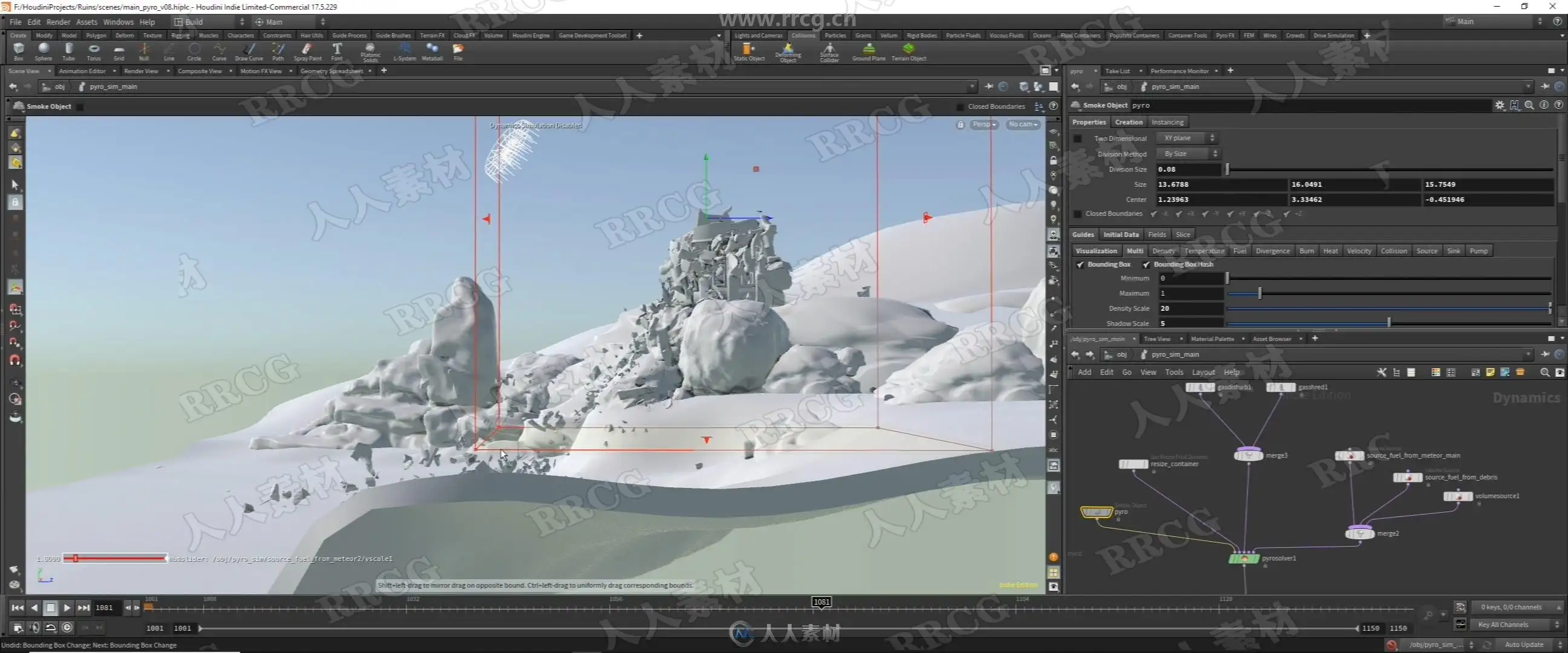This screenshot has width=1568, height=653.
Task: Disable the Bounding Box guide checkbox
Action: (1080, 265)
